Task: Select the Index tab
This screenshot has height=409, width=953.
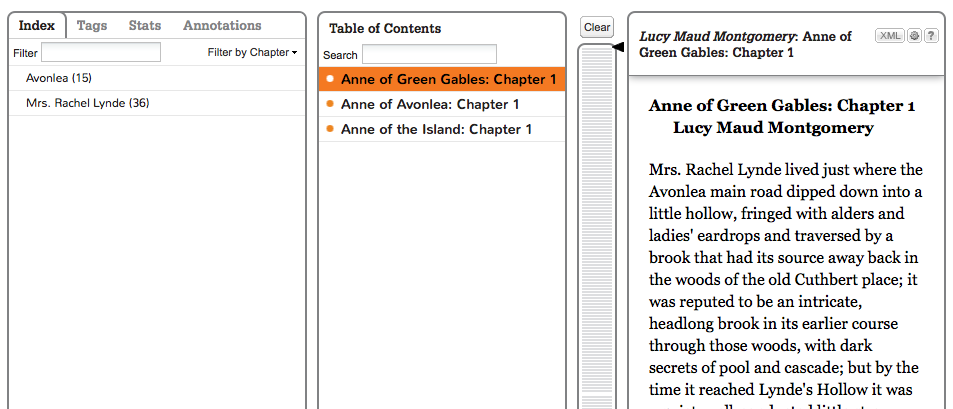Action: click(x=37, y=26)
